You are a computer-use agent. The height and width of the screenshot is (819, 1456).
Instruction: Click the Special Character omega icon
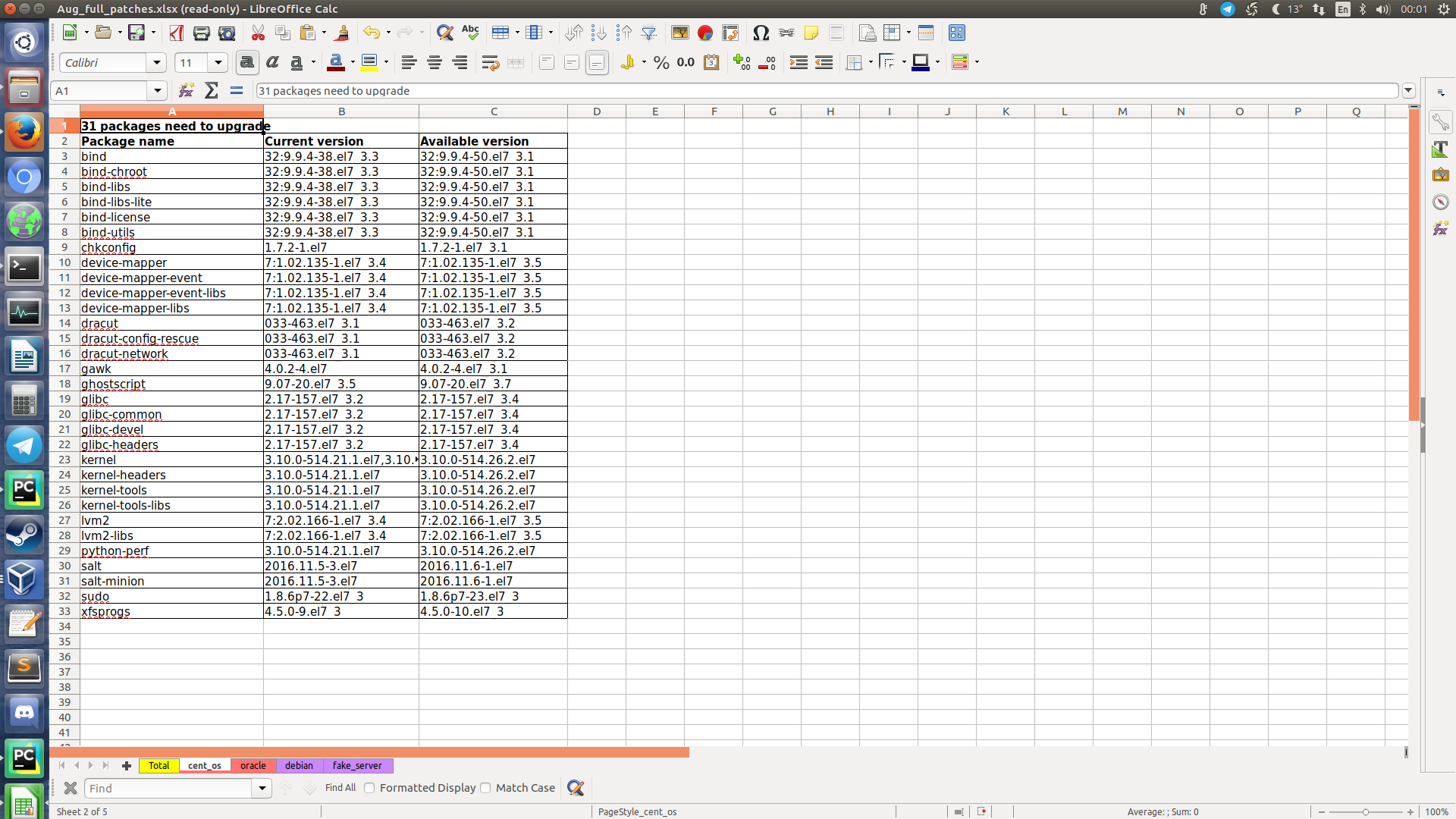click(x=761, y=33)
